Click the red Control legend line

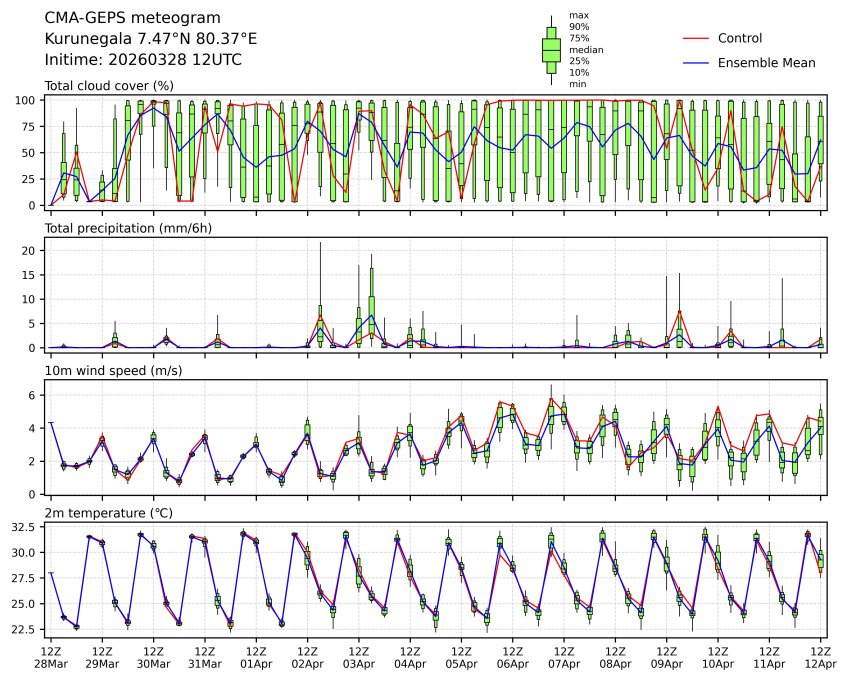(696, 38)
